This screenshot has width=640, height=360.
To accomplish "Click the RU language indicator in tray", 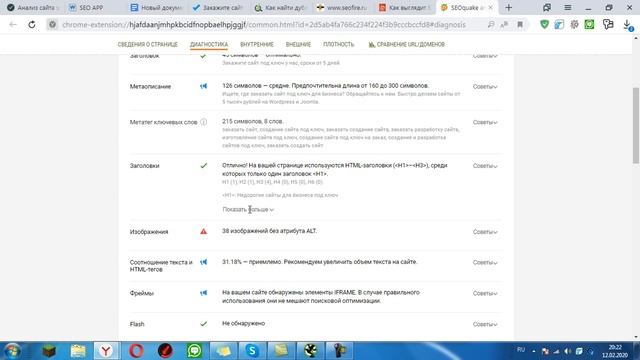I will click(x=521, y=350).
